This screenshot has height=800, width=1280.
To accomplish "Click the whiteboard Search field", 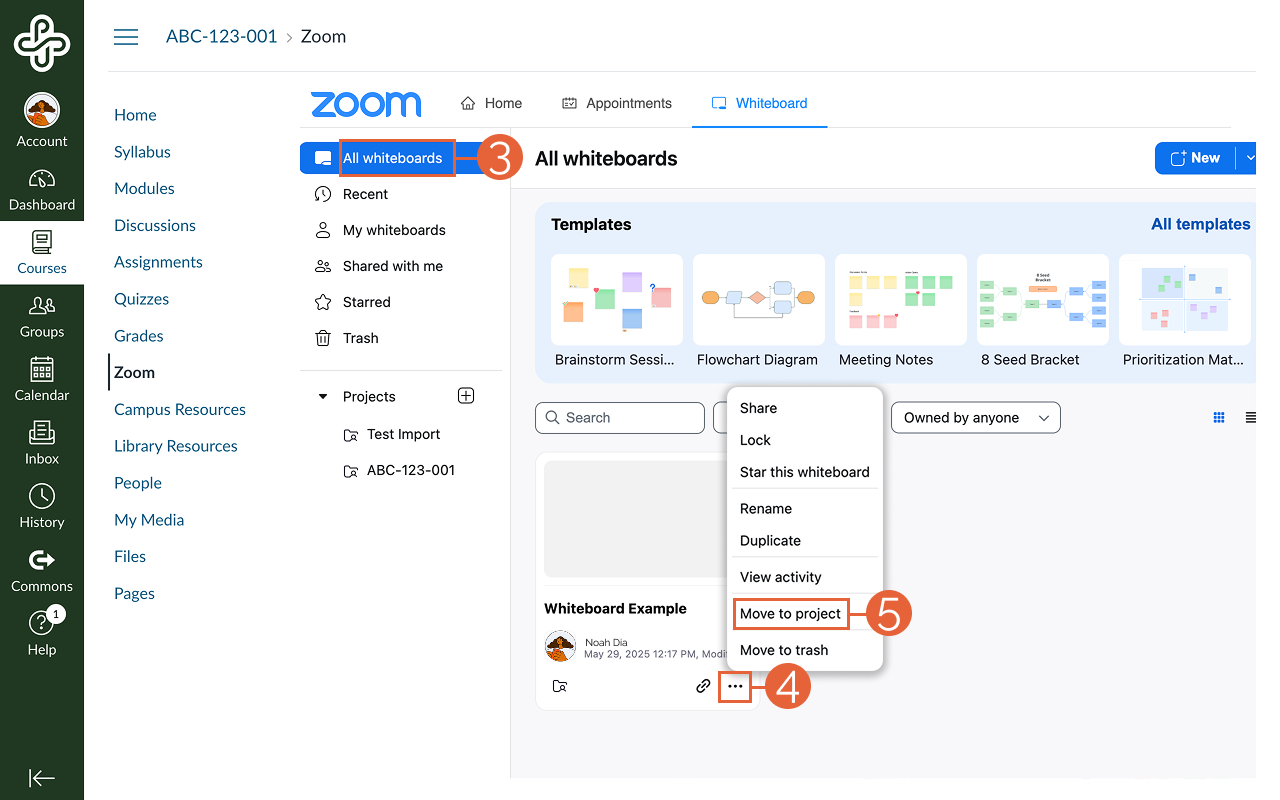I will coord(620,418).
